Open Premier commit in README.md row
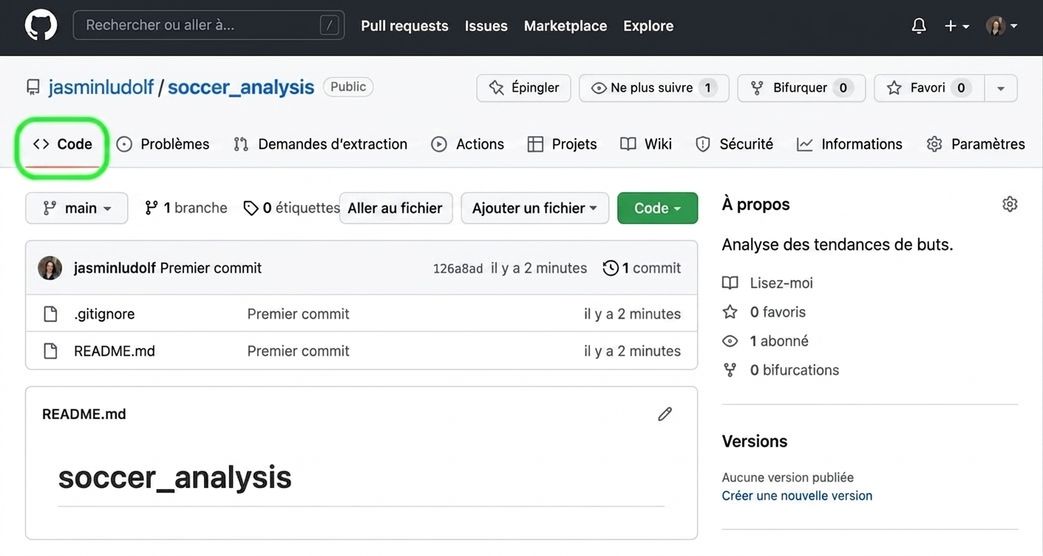Viewport: 1043px width, 556px height. point(298,351)
